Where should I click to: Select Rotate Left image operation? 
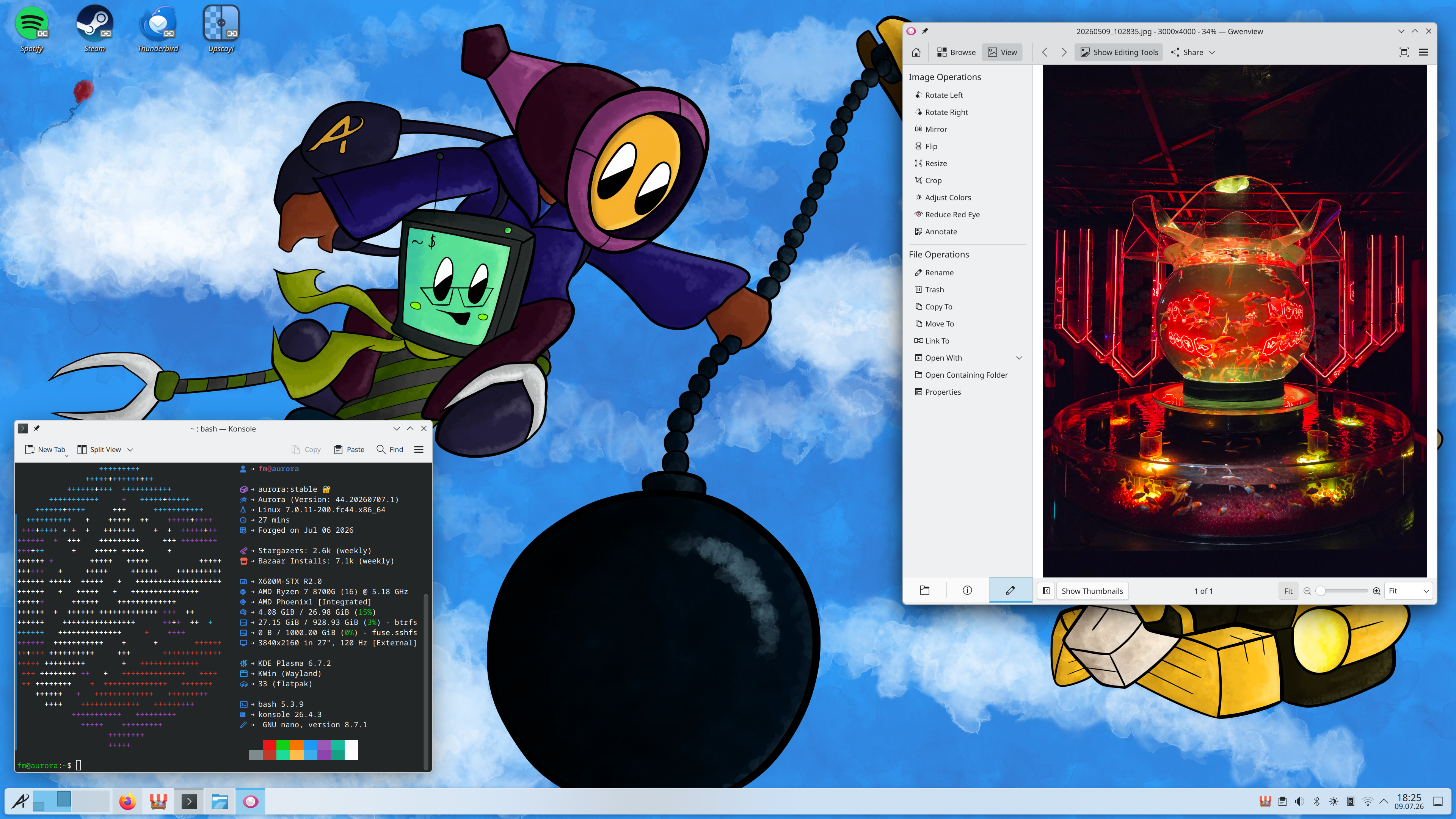tap(938, 95)
